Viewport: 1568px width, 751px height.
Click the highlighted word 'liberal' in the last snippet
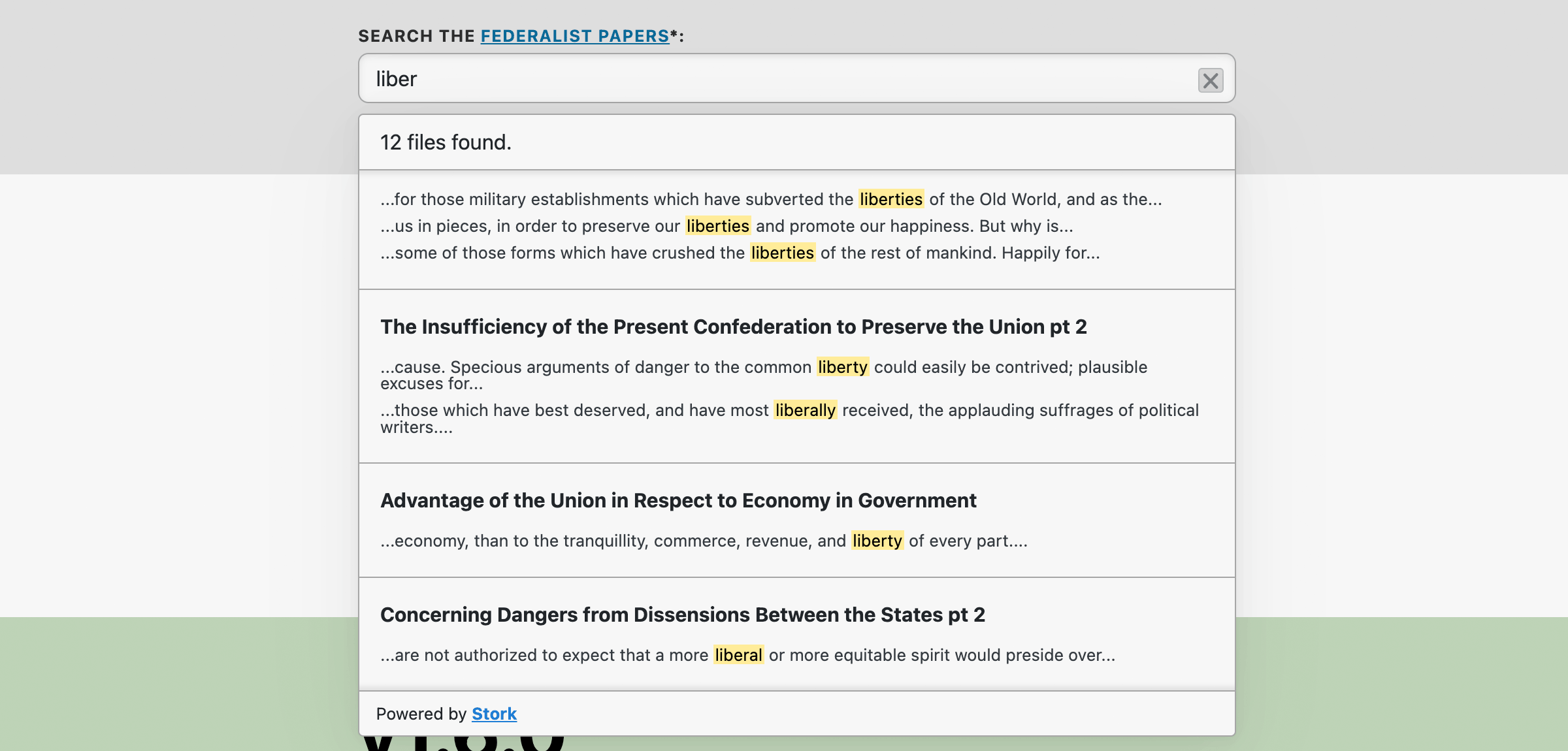click(x=738, y=654)
